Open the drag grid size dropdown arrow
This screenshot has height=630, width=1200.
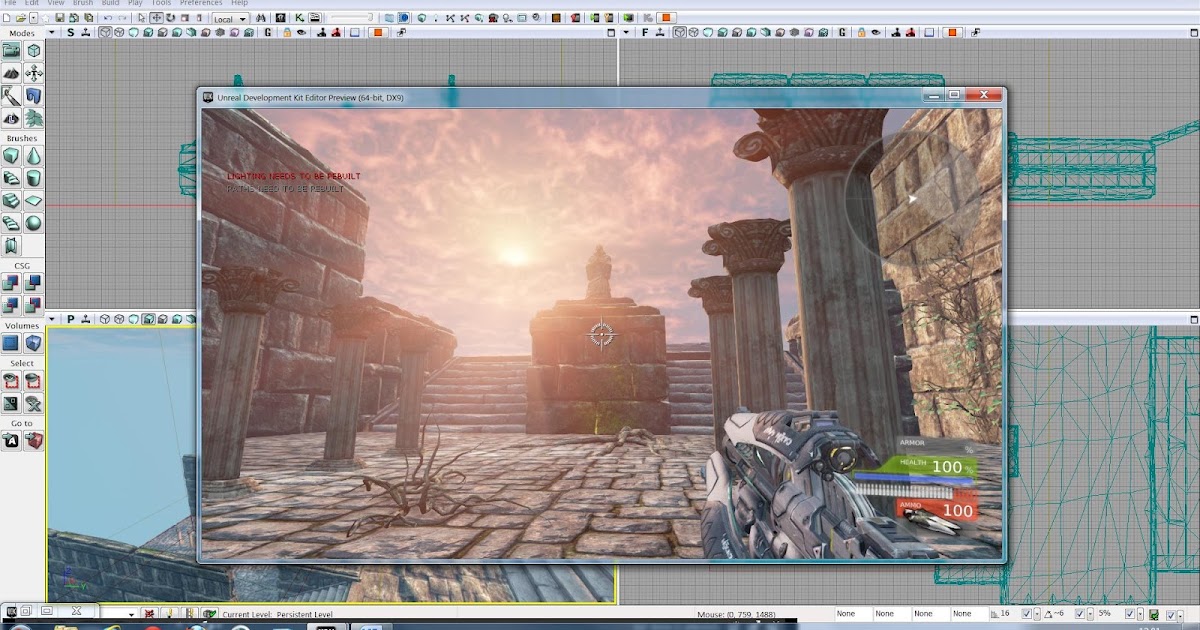tap(1037, 614)
